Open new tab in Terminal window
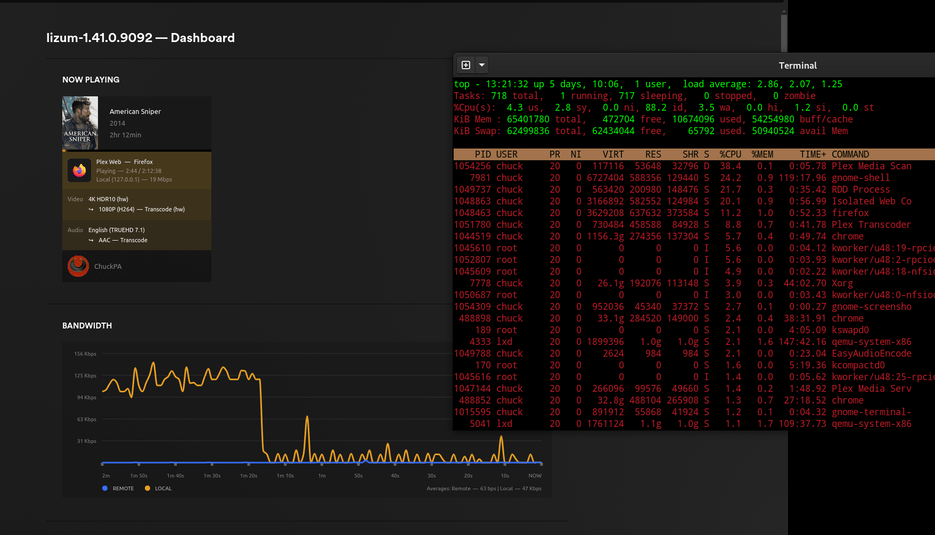935x535 pixels. click(x=466, y=65)
